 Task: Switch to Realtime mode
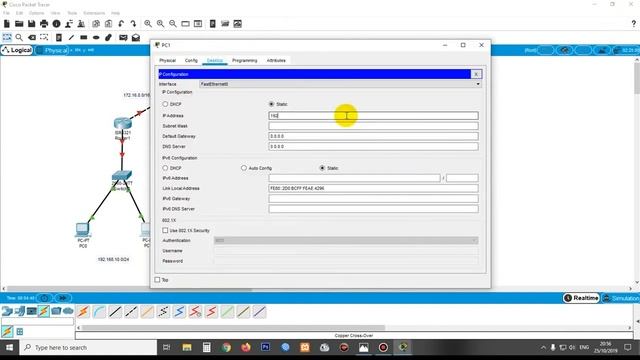click(x=581, y=298)
